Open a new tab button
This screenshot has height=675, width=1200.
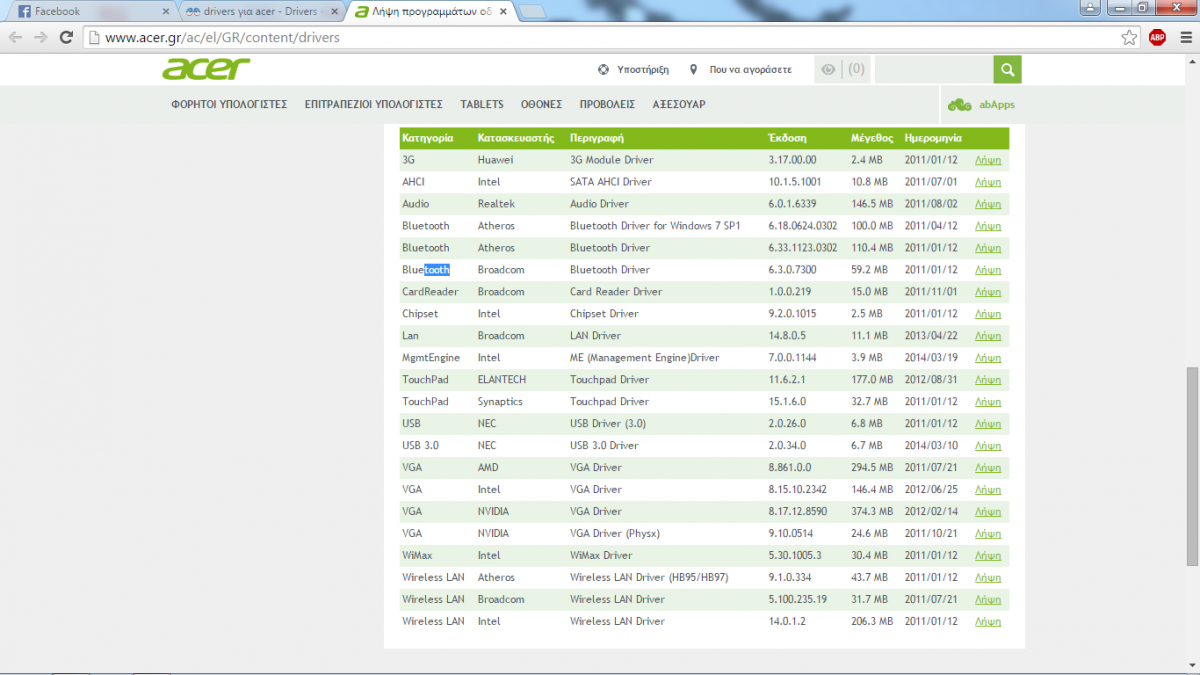click(x=532, y=12)
